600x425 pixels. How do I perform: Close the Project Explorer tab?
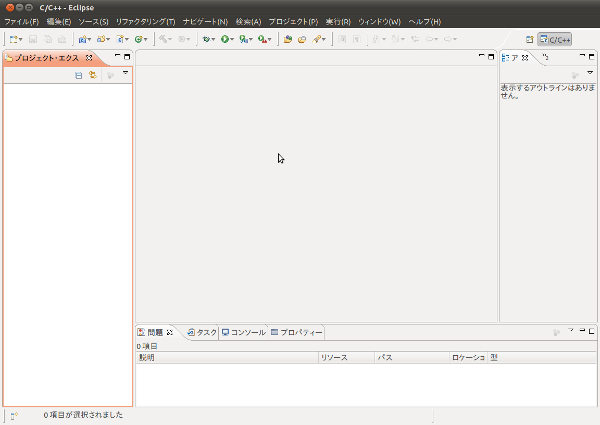coord(89,58)
